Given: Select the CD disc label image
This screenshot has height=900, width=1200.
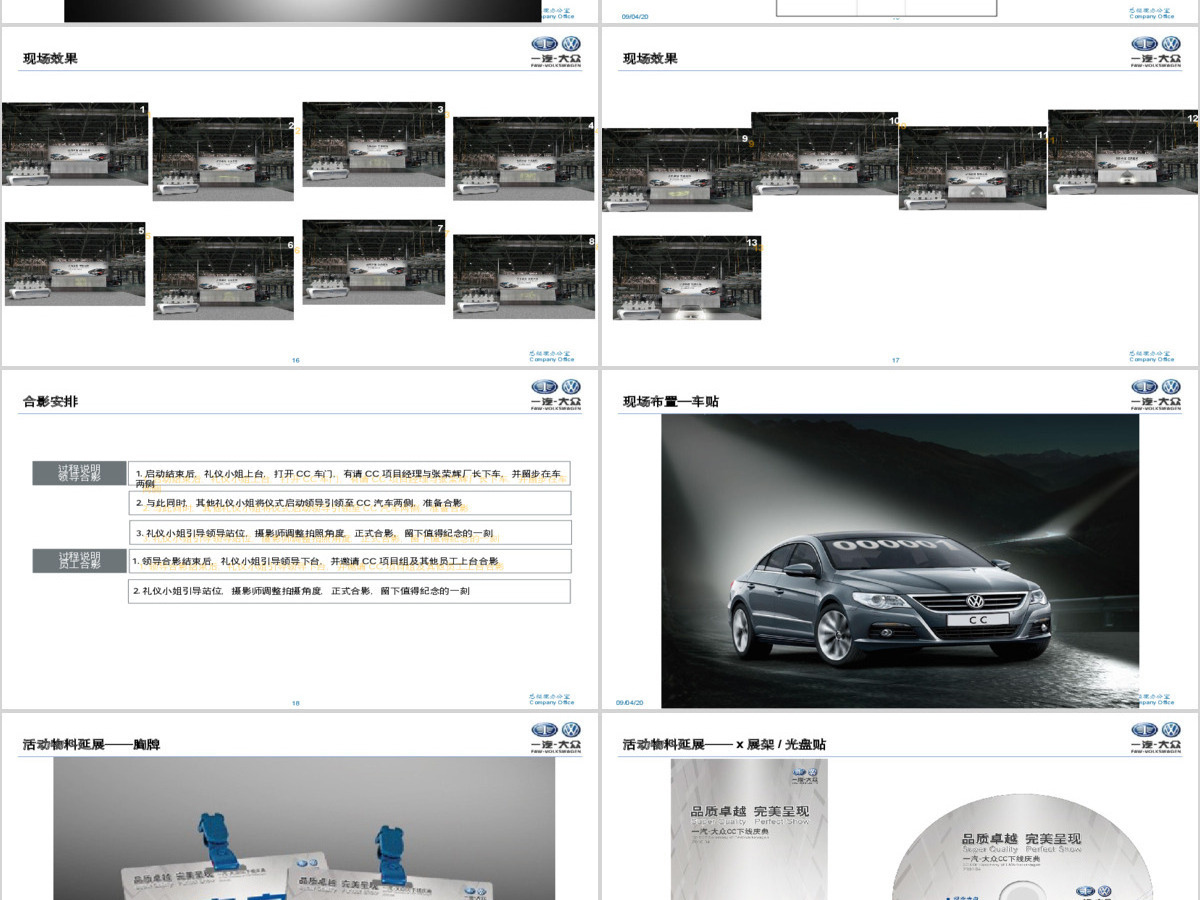Looking at the screenshot, I should (x=1022, y=847).
